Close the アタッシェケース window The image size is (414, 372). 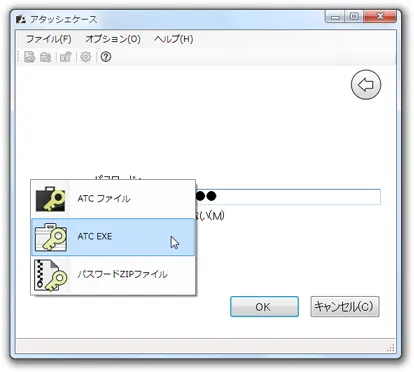click(x=380, y=16)
